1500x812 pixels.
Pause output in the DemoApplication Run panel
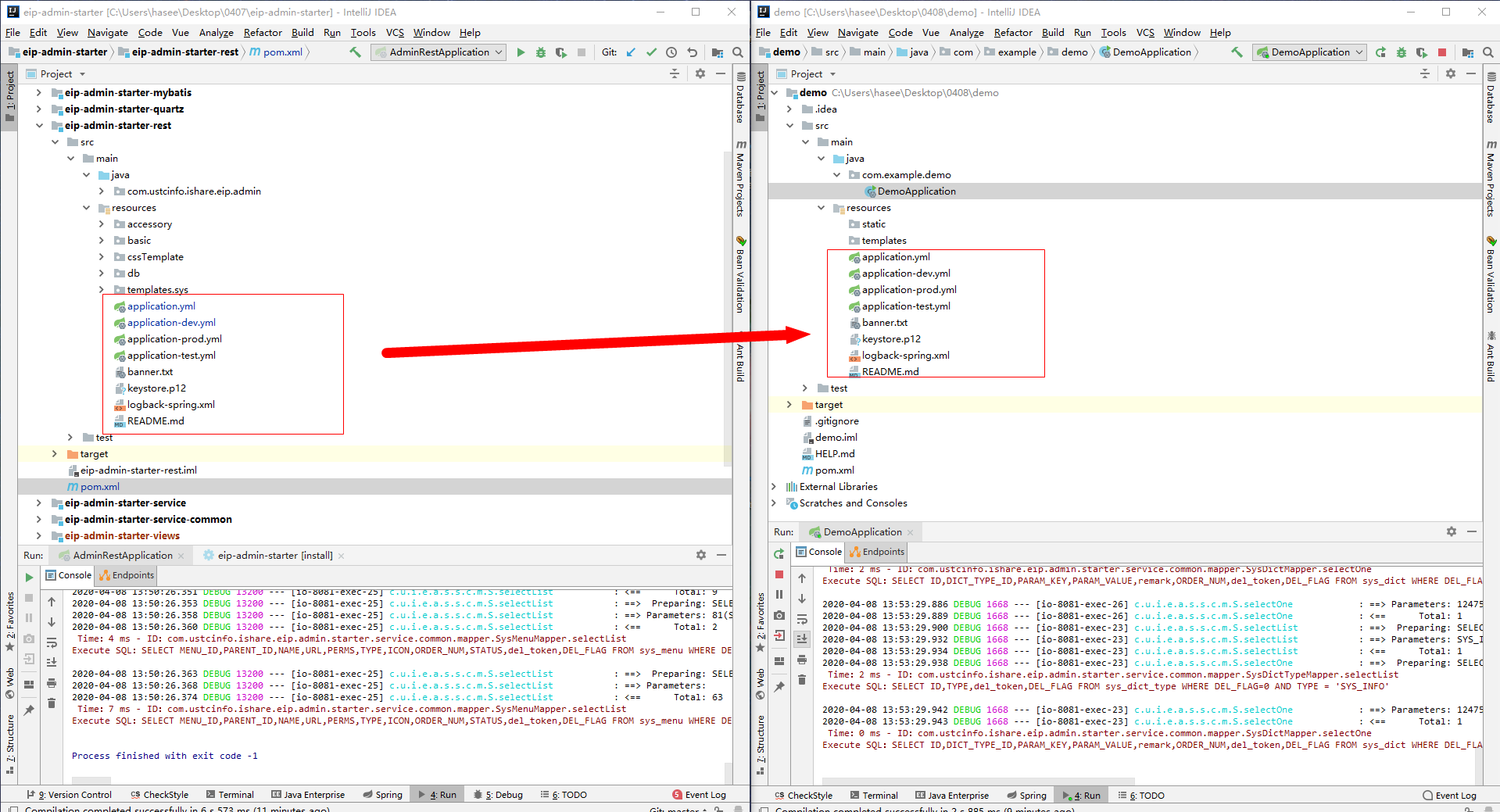click(779, 595)
